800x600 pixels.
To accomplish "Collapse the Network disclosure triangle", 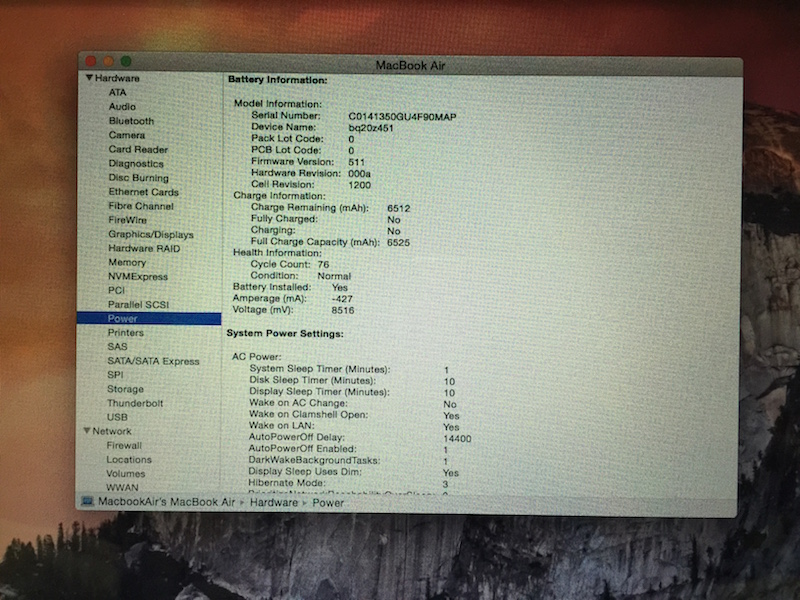I will pos(87,431).
